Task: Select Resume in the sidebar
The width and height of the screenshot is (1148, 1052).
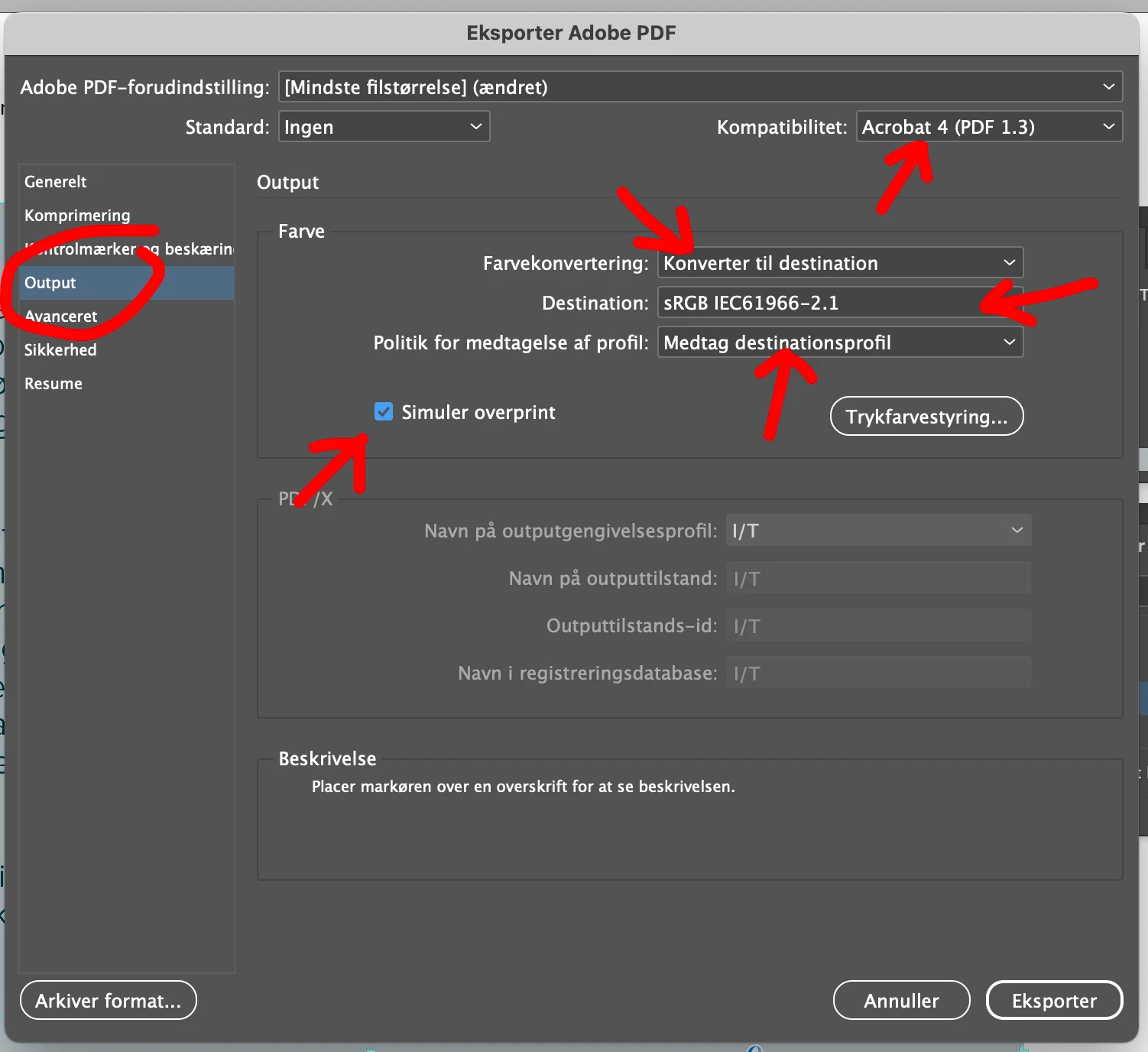Action: coord(127,384)
